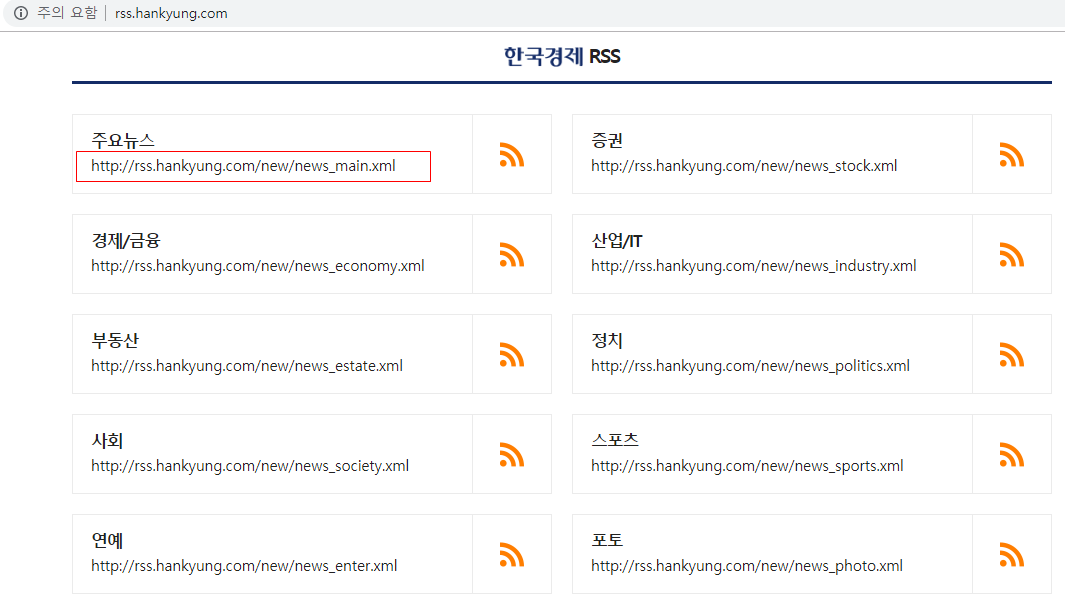Open the news_sports.xml feed link
Viewport: 1065px width, 612px height.
click(747, 465)
